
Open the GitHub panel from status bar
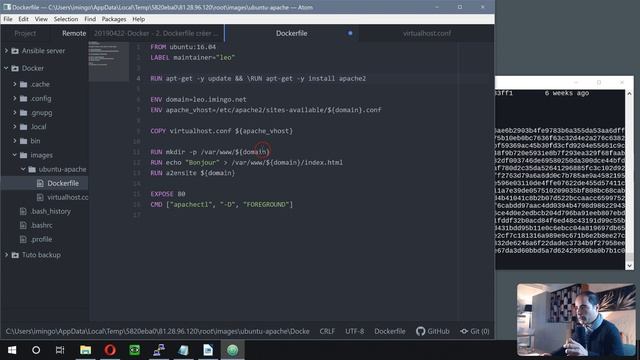pos(433,331)
